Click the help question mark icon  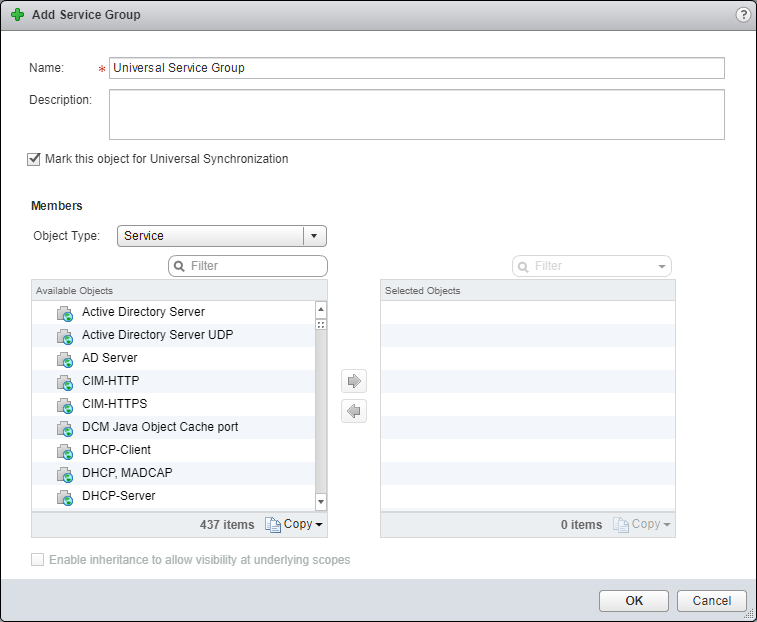coord(742,15)
